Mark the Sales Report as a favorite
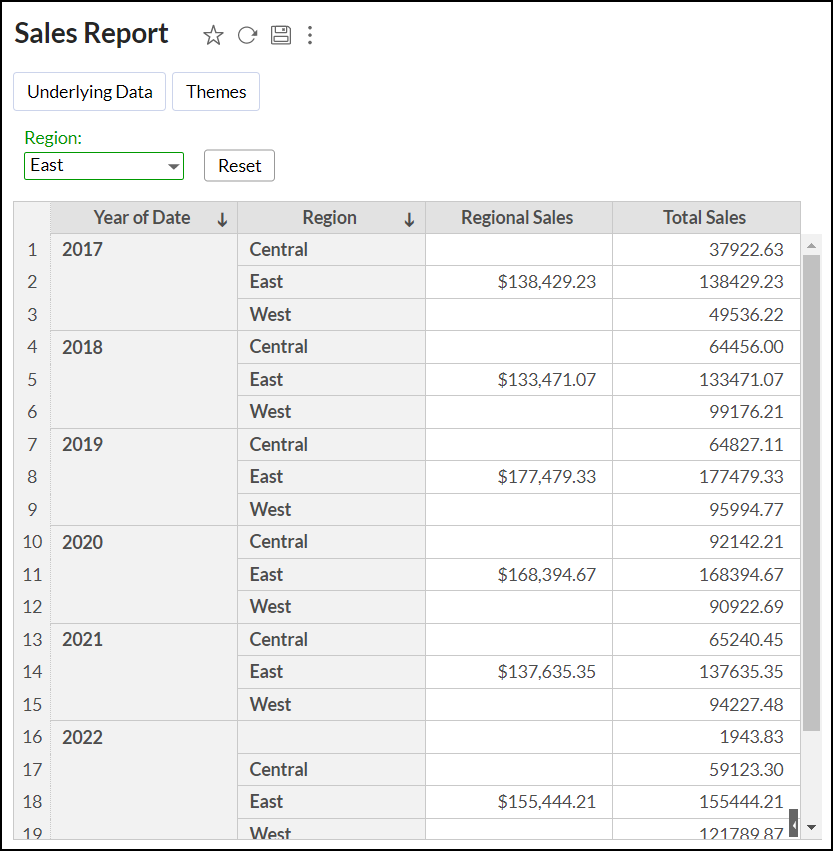 [x=213, y=35]
